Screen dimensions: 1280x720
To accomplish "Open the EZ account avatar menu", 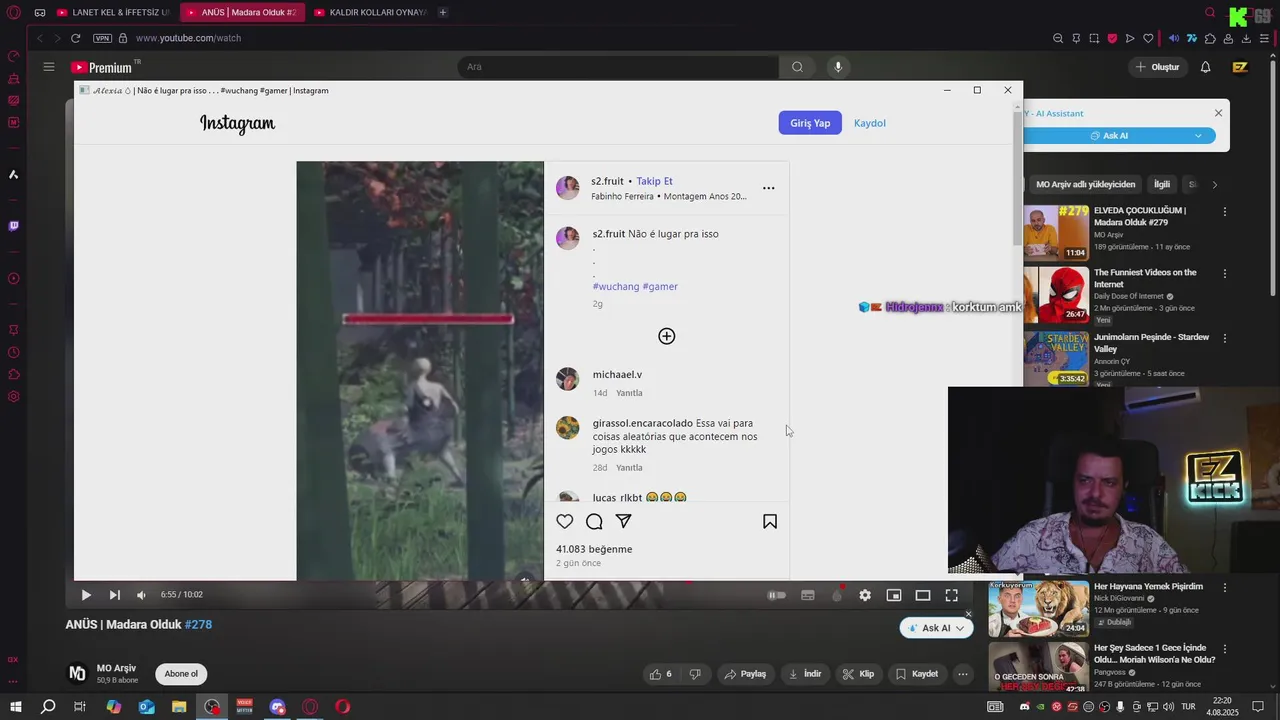I will 1240,67.
